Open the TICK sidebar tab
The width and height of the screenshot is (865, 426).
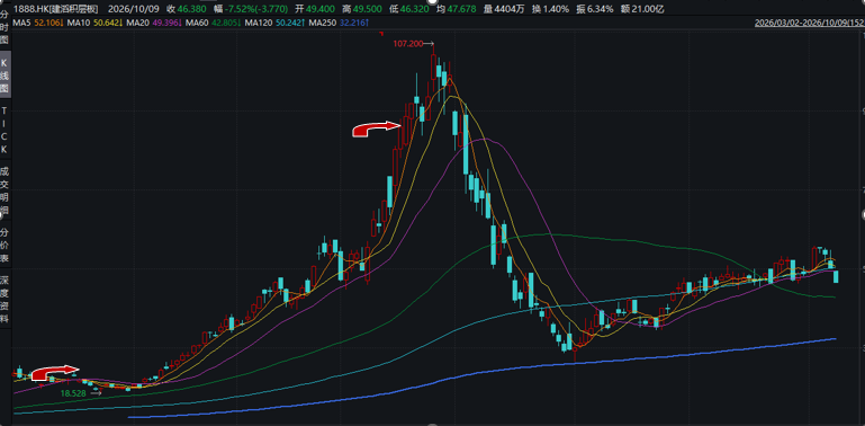point(4,130)
